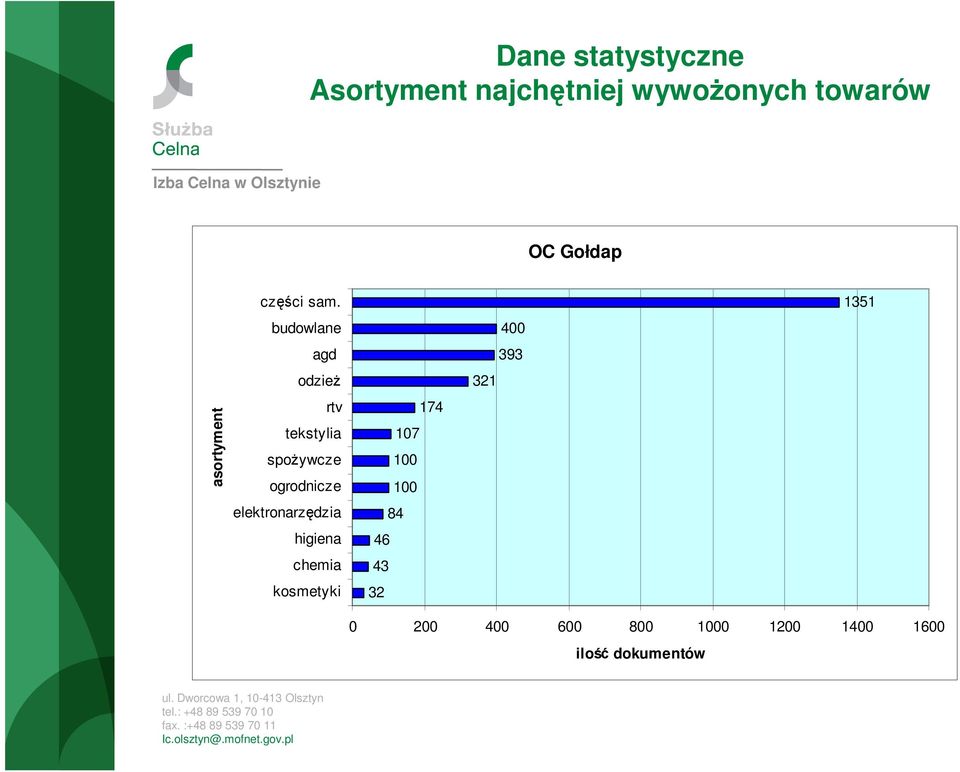The height and width of the screenshot is (772, 960).
Task: Click the axis tick label 600
Action: (569, 627)
